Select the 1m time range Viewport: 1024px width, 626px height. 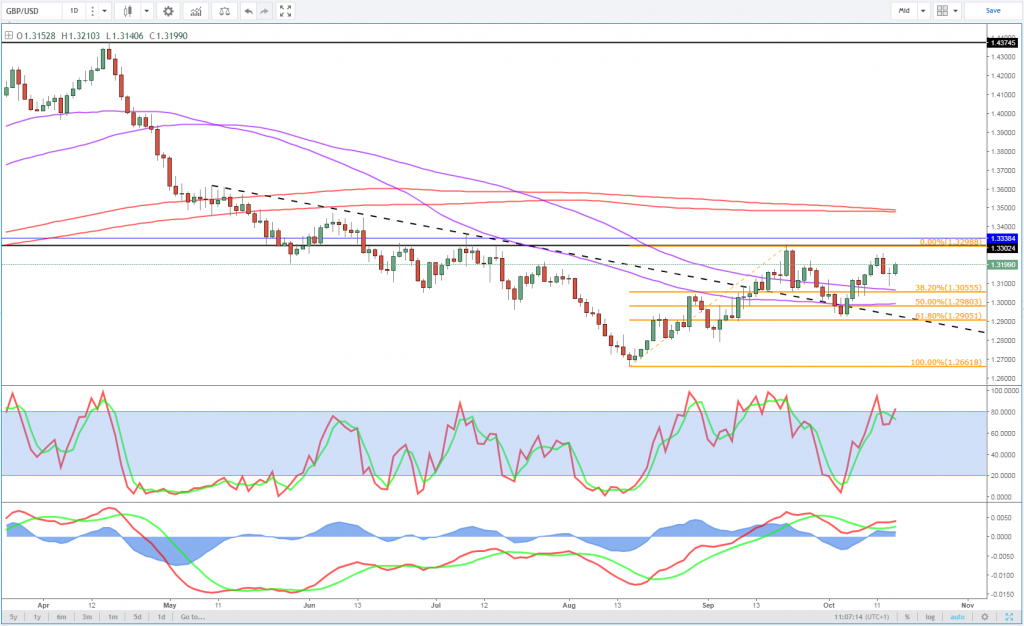[113, 617]
